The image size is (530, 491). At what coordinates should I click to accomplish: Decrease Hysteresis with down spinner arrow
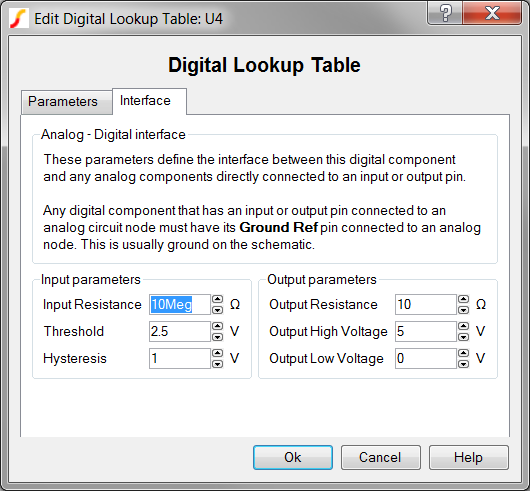click(217, 364)
